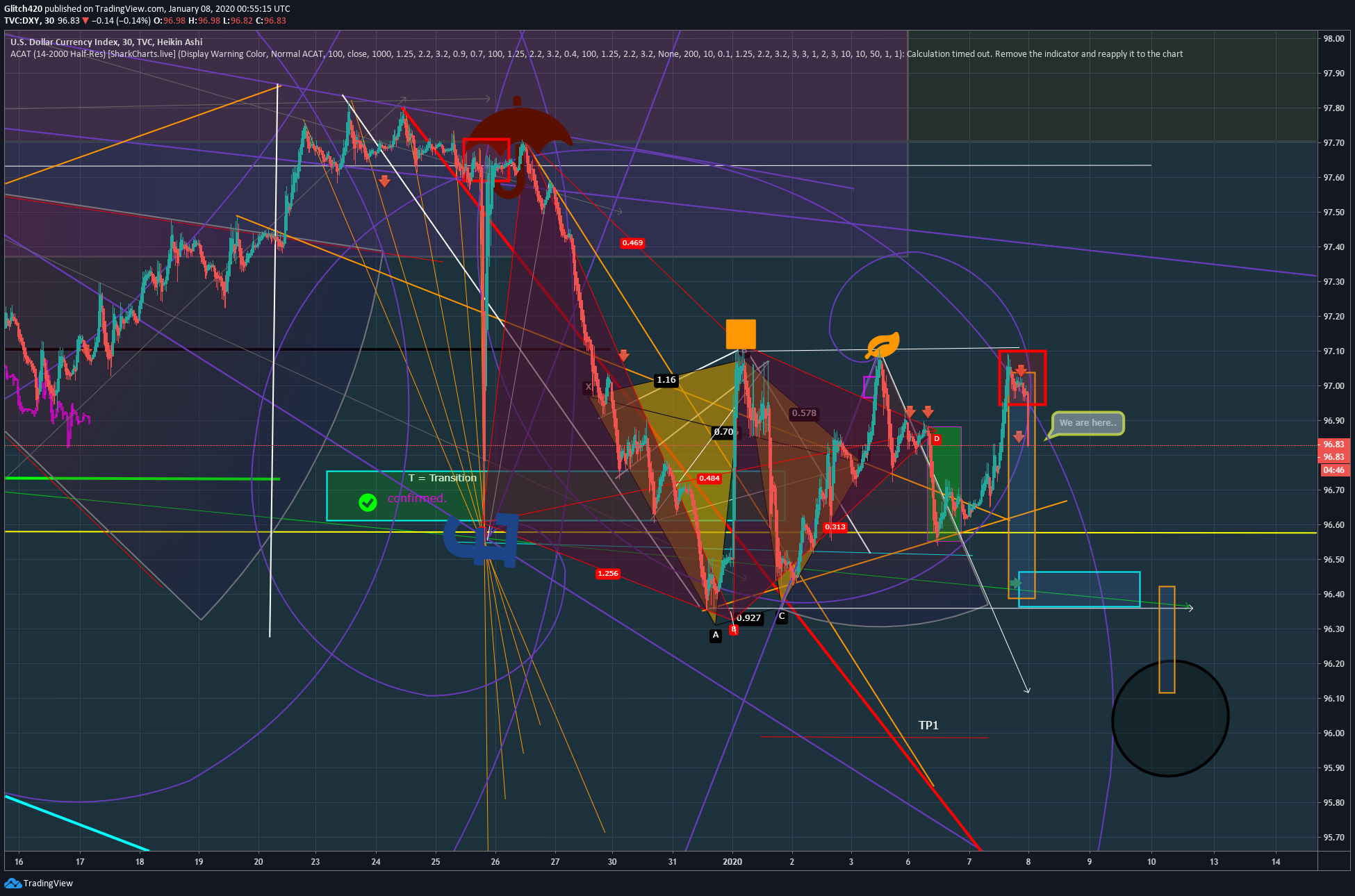The width and height of the screenshot is (1355, 896).
Task: Select the red 0.484 ratio label
Action: point(709,479)
